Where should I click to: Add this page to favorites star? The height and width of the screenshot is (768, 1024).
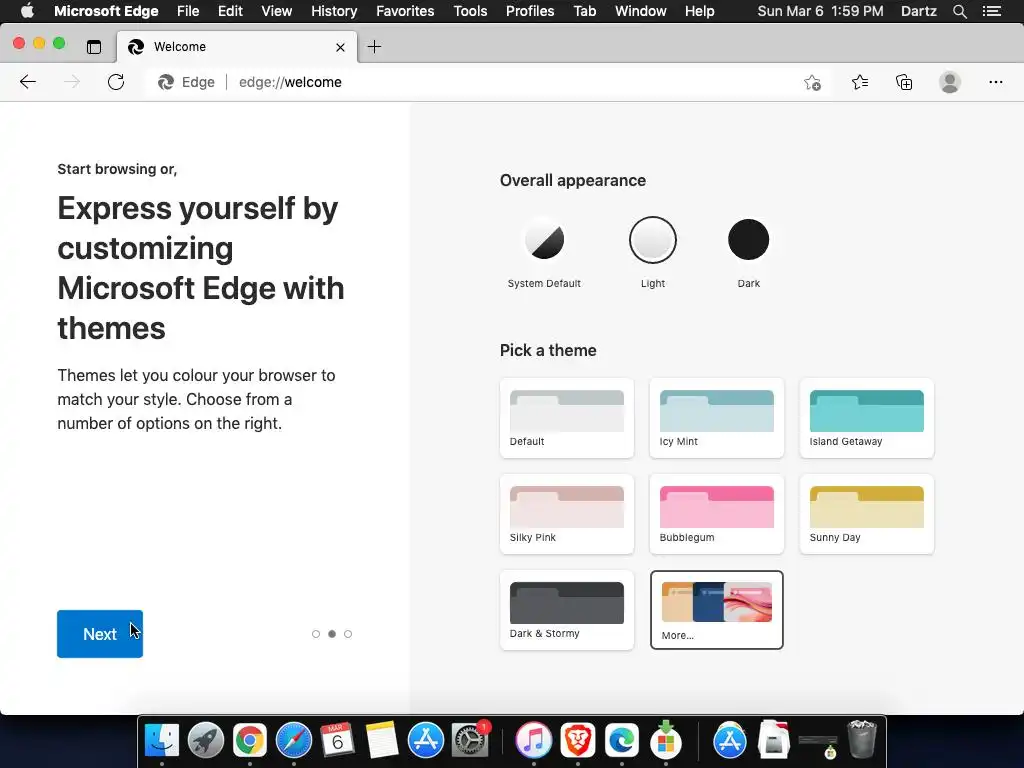[x=812, y=82]
